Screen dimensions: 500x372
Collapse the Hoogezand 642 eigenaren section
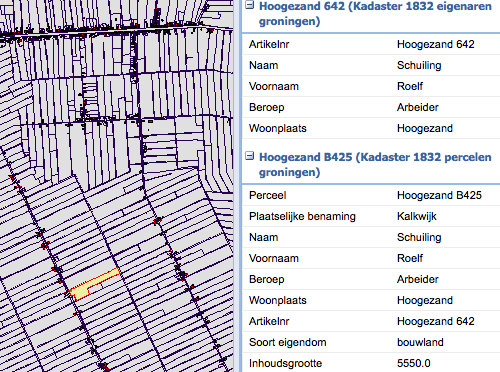tap(250, 5)
